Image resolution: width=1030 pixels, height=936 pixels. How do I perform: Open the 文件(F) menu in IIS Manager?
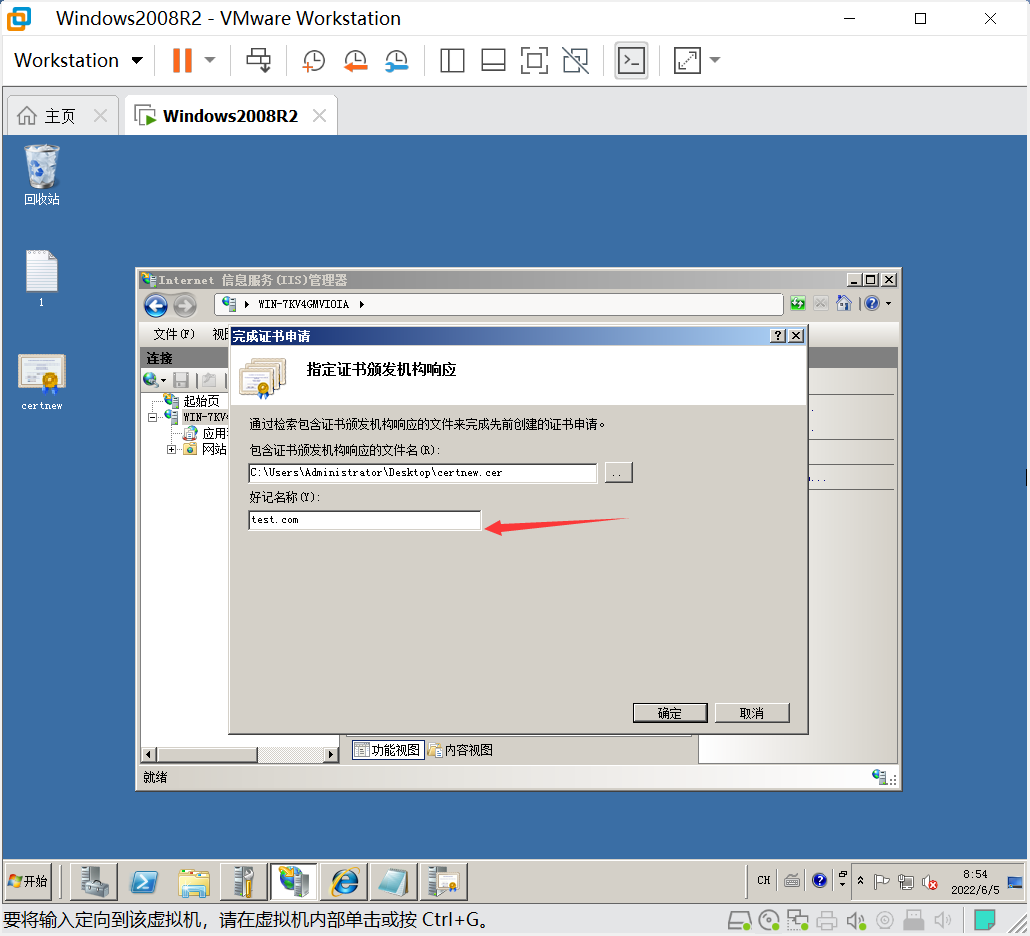coord(173,334)
